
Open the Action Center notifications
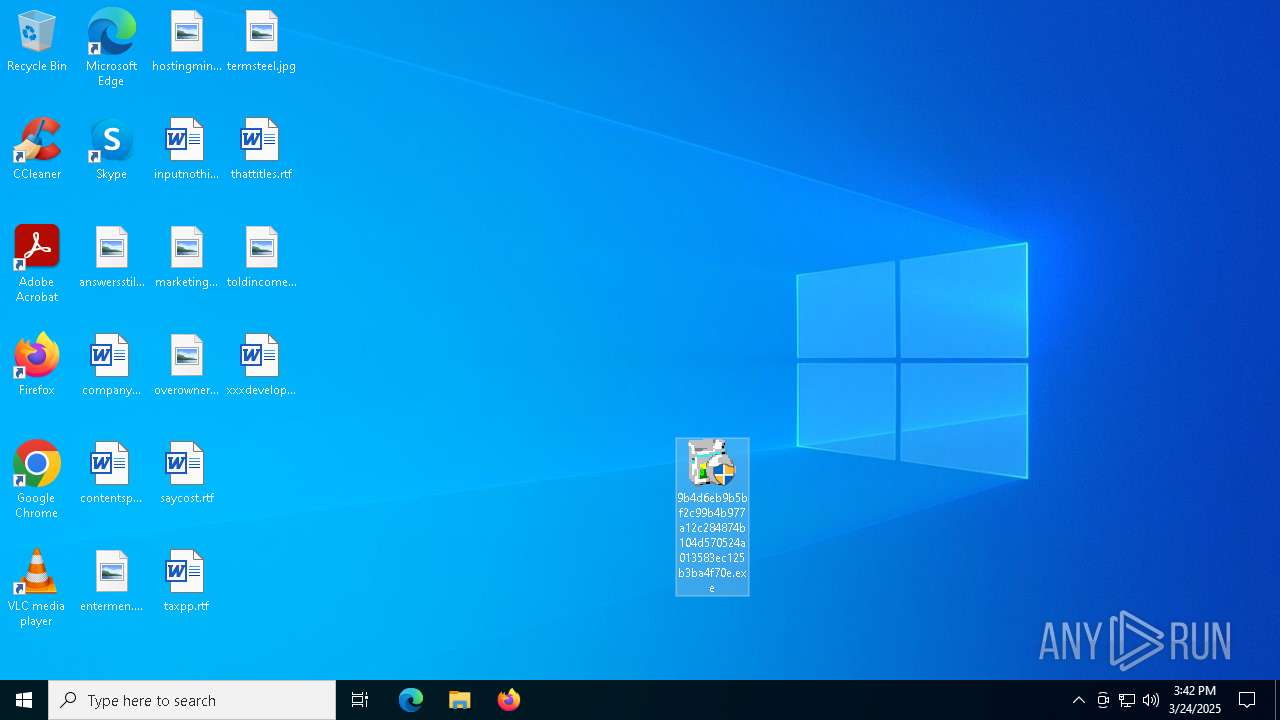pyautogui.click(x=1247, y=700)
